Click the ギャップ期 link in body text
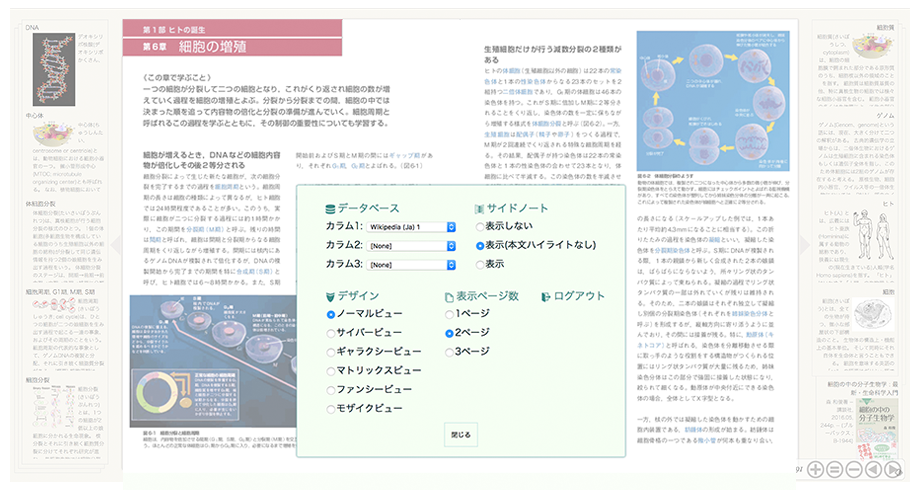This screenshot has height=490, width=920. pyautogui.click(x=405, y=156)
